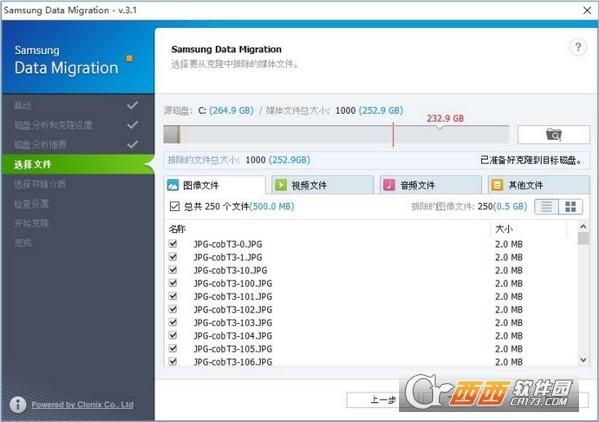Select file name JPG-cobT3-101.JPG
Viewport: 599px width, 422px height.
click(x=233, y=296)
